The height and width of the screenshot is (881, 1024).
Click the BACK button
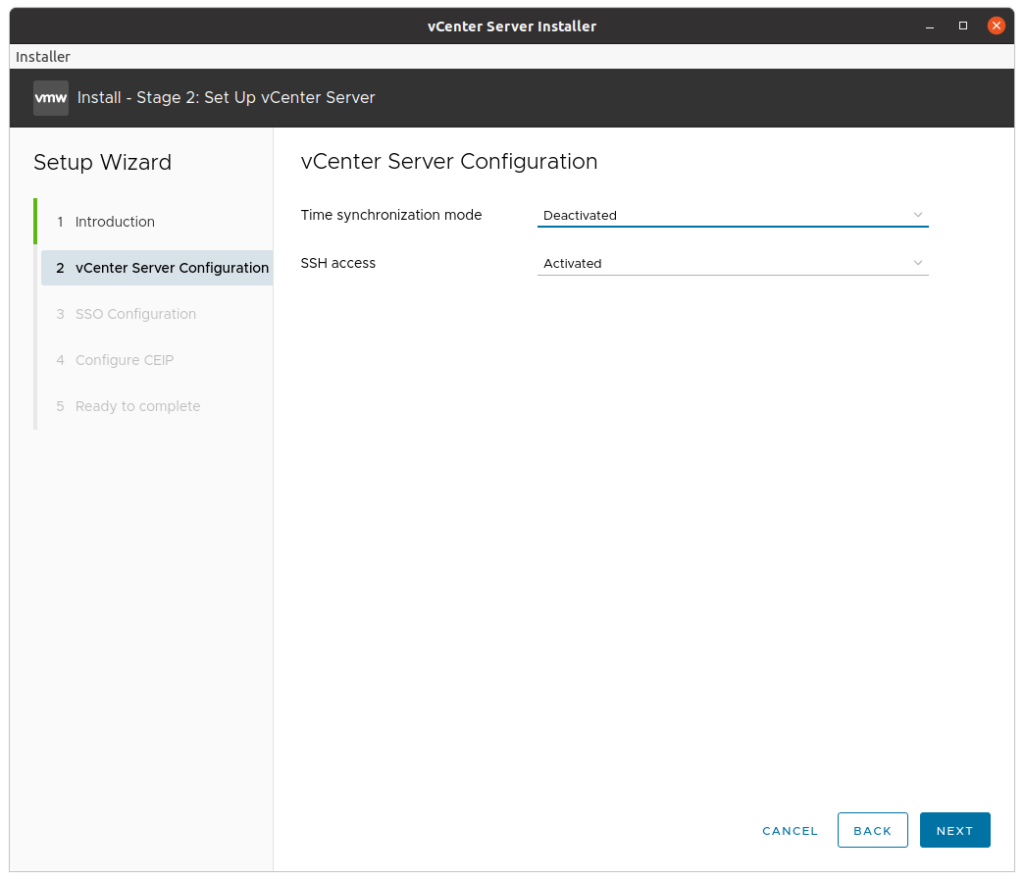click(x=872, y=830)
